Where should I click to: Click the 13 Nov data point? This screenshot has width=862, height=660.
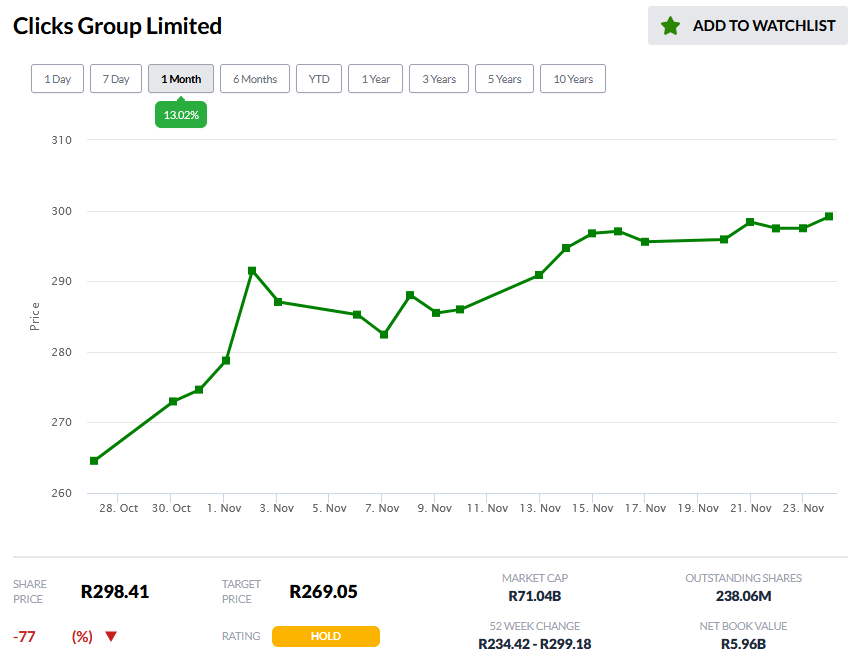tap(539, 275)
